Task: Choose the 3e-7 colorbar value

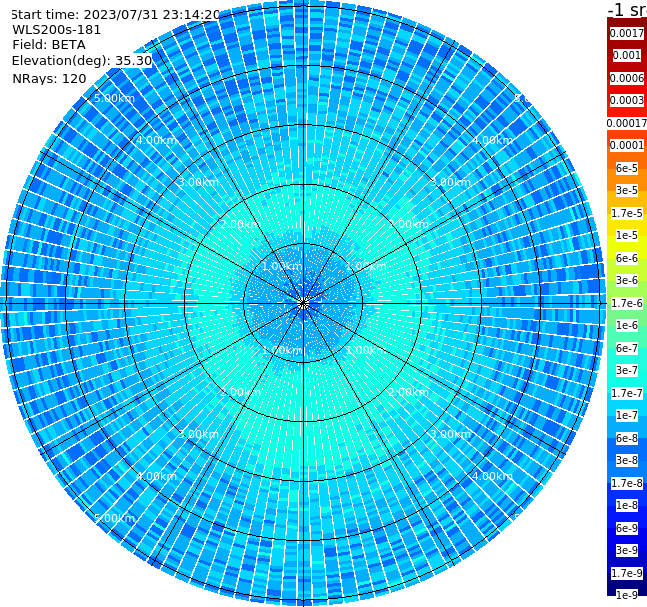Action: pos(627,370)
